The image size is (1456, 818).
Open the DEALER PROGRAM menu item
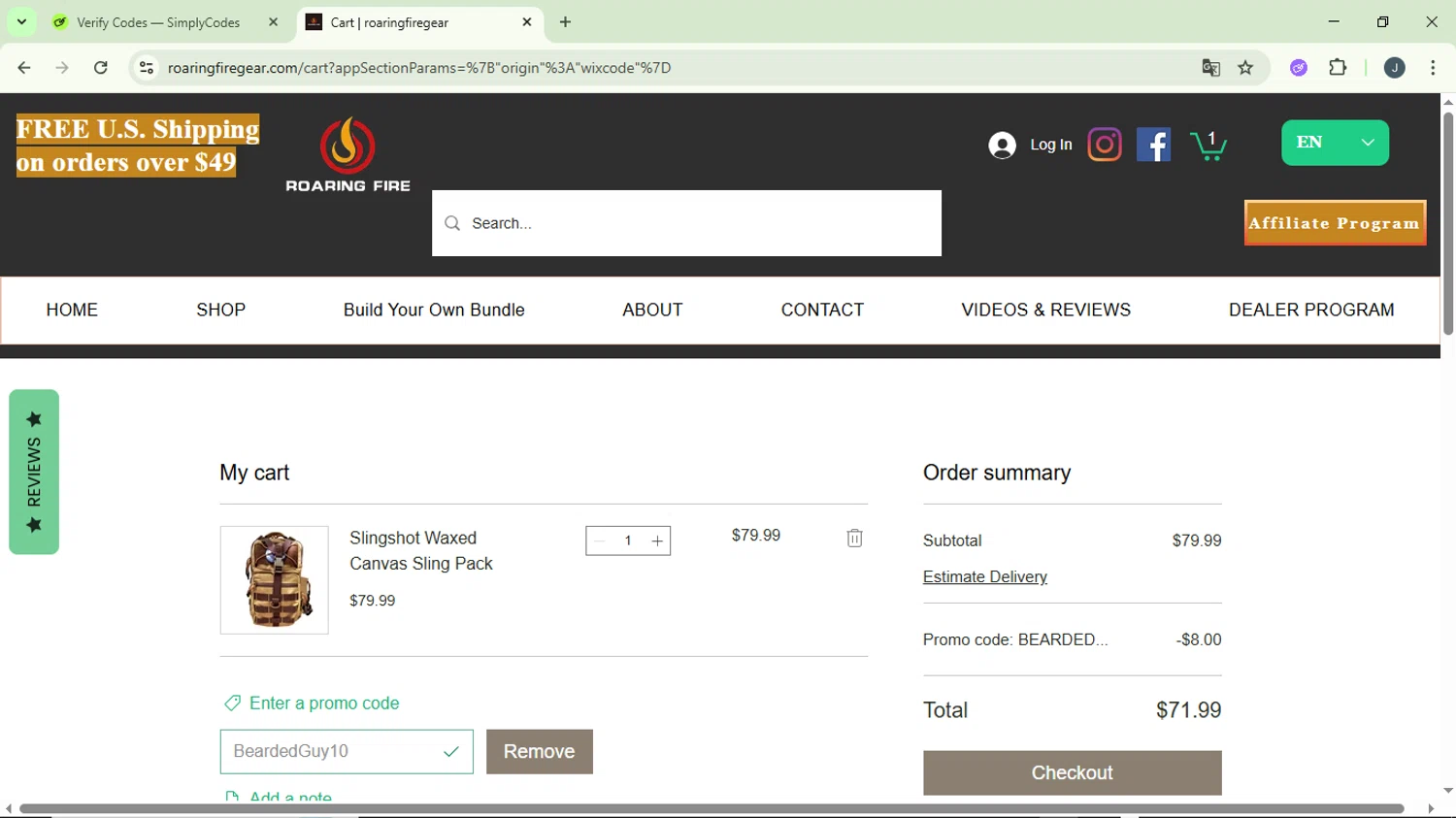pyautogui.click(x=1311, y=311)
